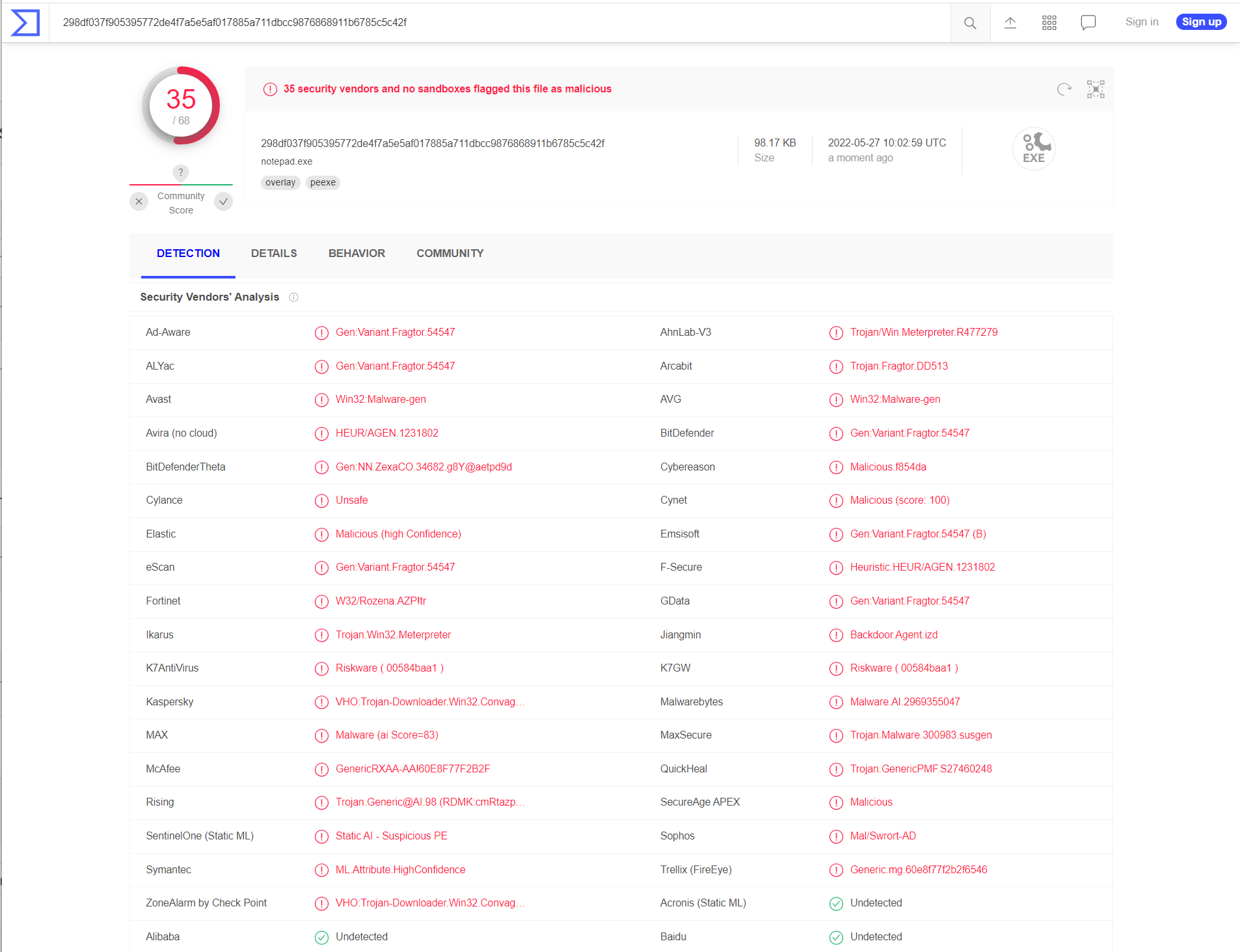Open the comments speech bubble icon
Viewport: 1240px width, 952px height.
1088,23
